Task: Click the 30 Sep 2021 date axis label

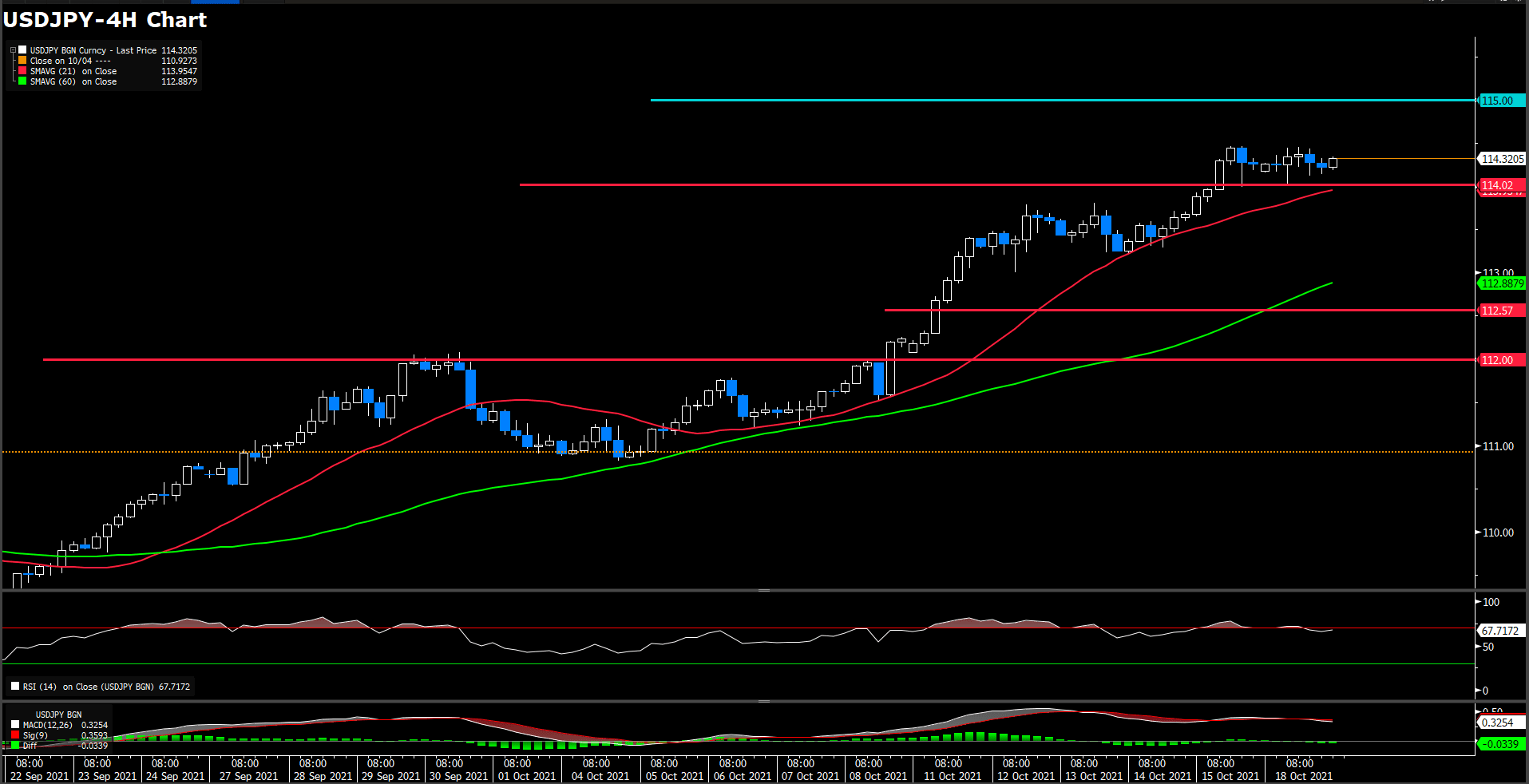Action: [458, 776]
